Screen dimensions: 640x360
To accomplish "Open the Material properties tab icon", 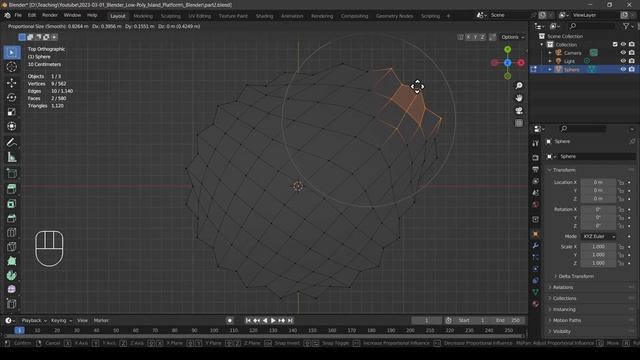I will [x=536, y=304].
